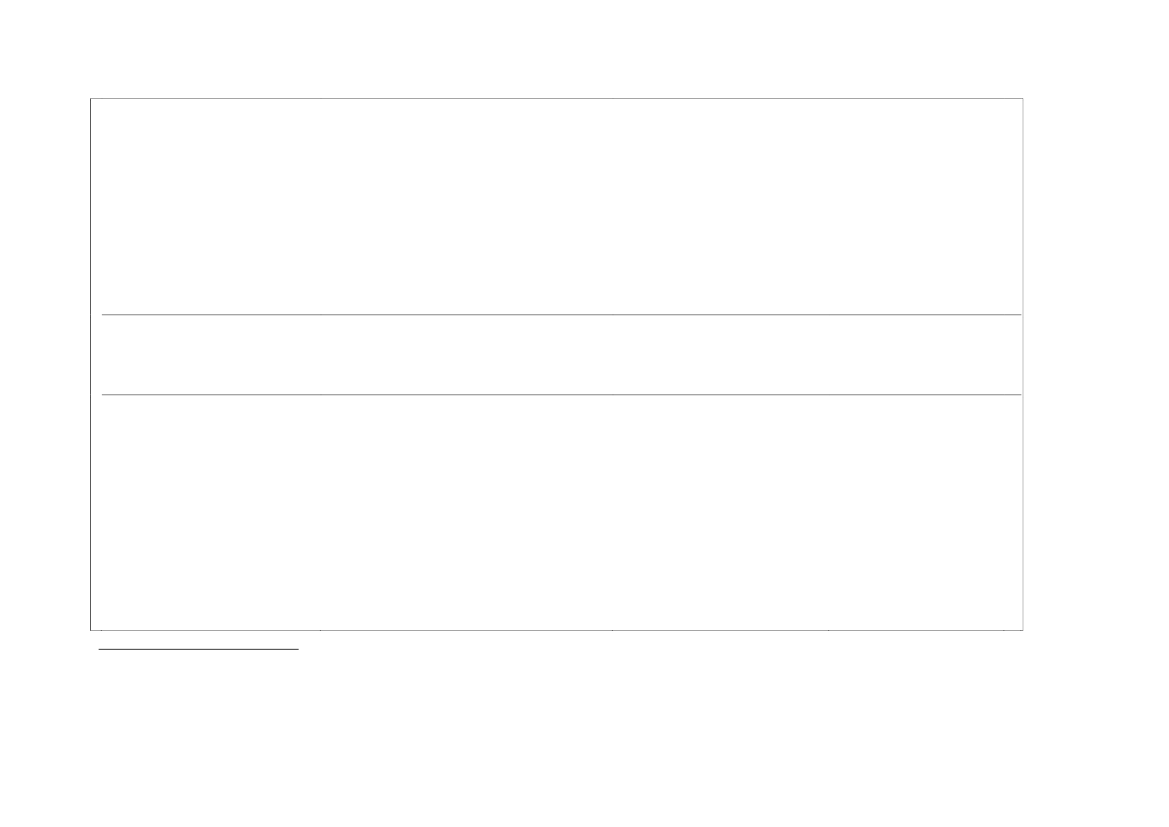Click the large empty bottom section of the box
Screen dimensions: 1169x827
click(x=556, y=512)
